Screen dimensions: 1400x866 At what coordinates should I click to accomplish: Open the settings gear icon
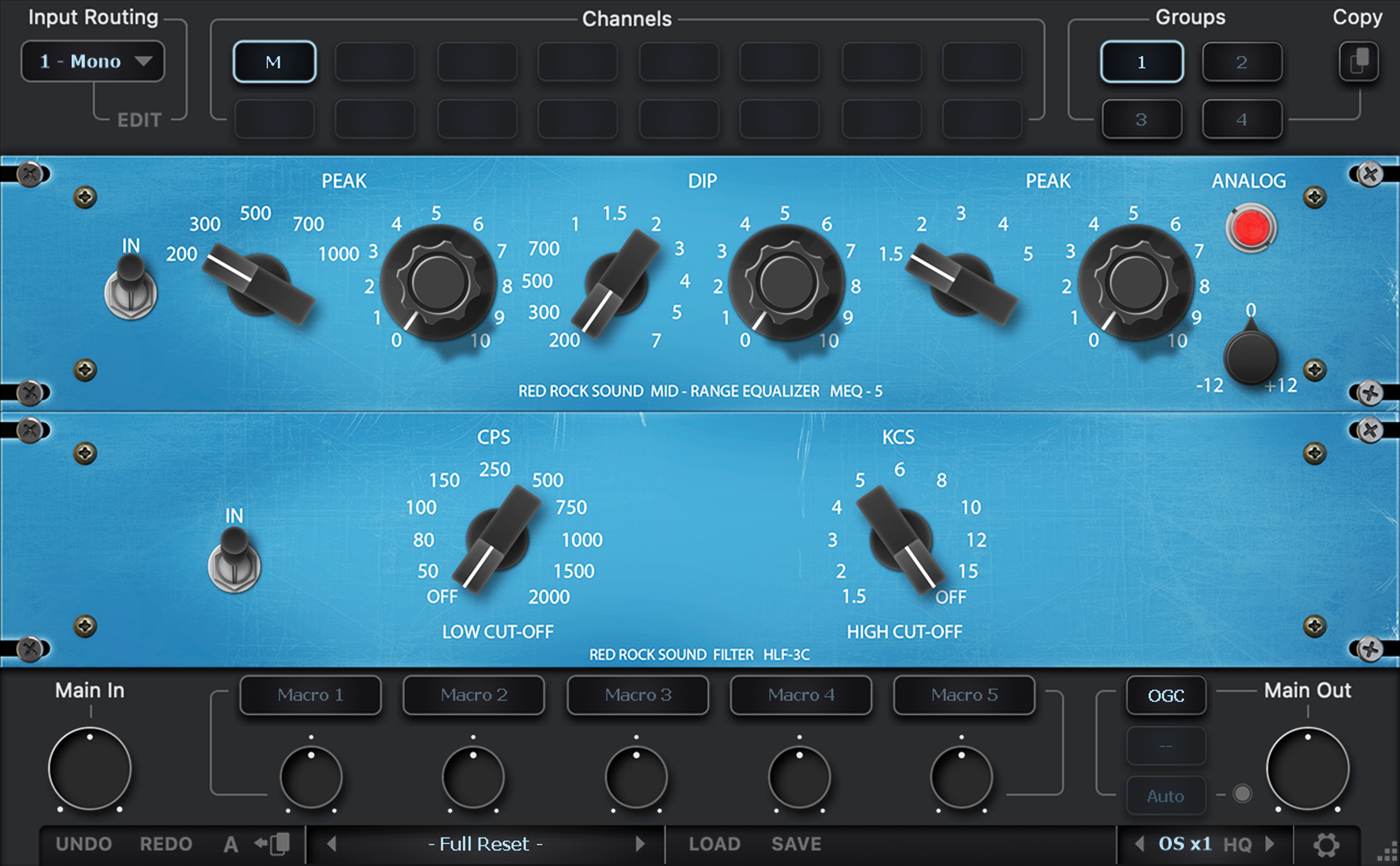(x=1326, y=845)
